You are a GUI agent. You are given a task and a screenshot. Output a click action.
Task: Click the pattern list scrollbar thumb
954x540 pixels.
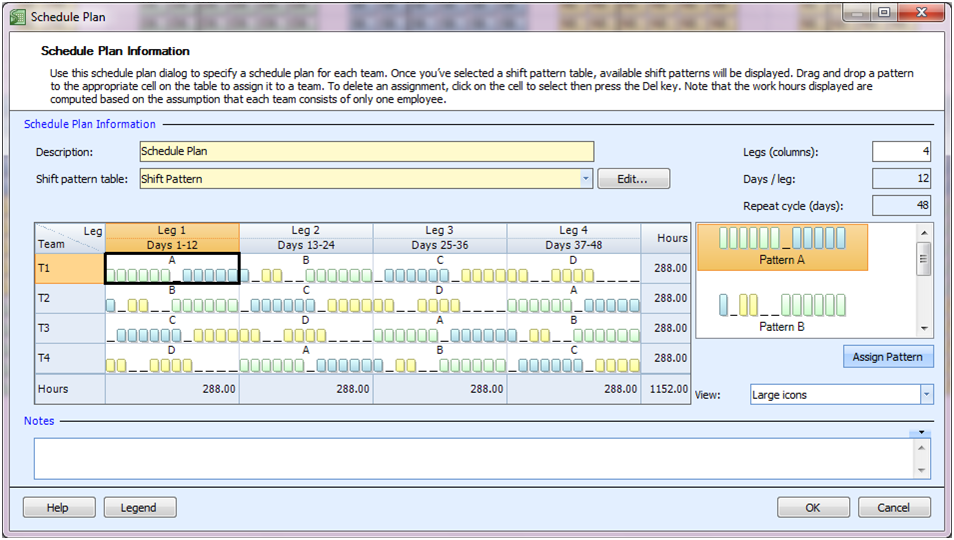coord(924,259)
